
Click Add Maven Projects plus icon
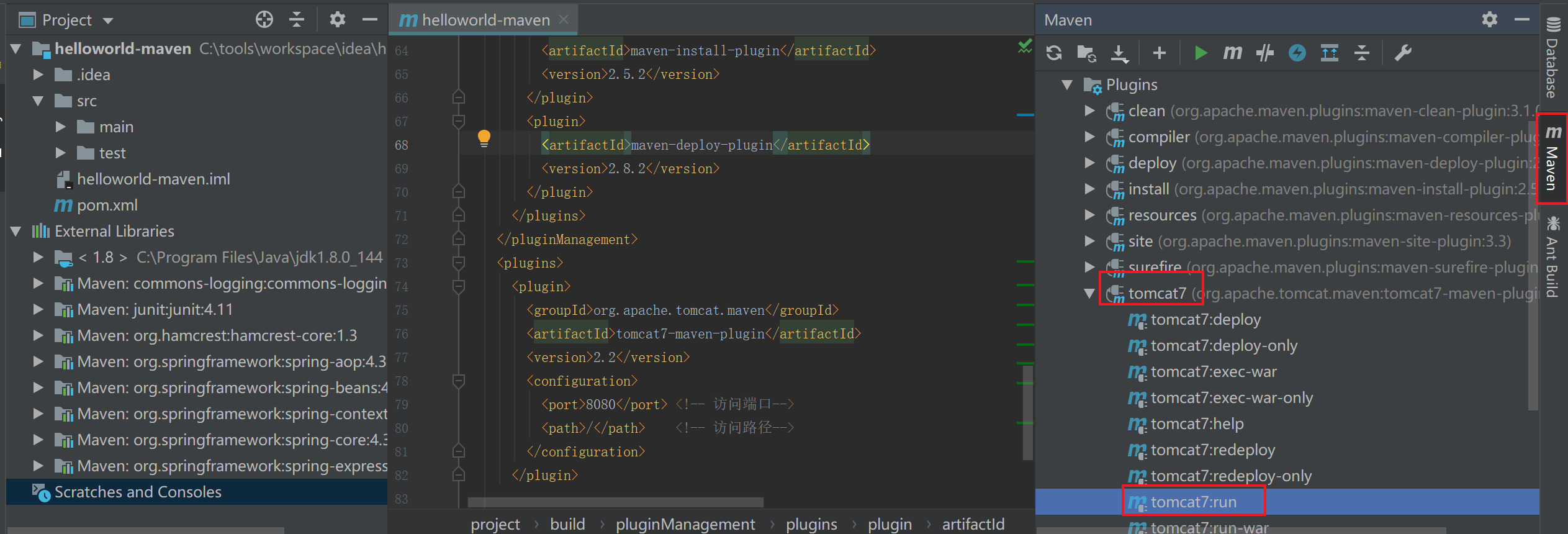(x=1159, y=53)
